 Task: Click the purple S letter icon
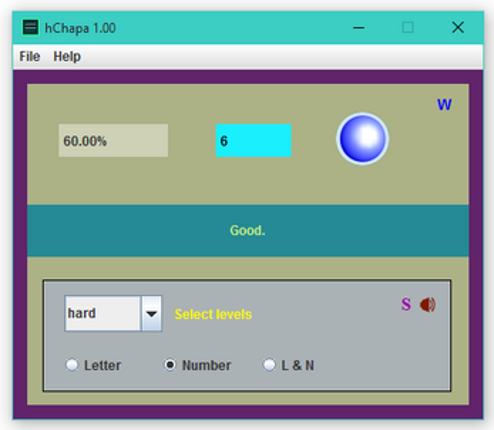pos(406,304)
